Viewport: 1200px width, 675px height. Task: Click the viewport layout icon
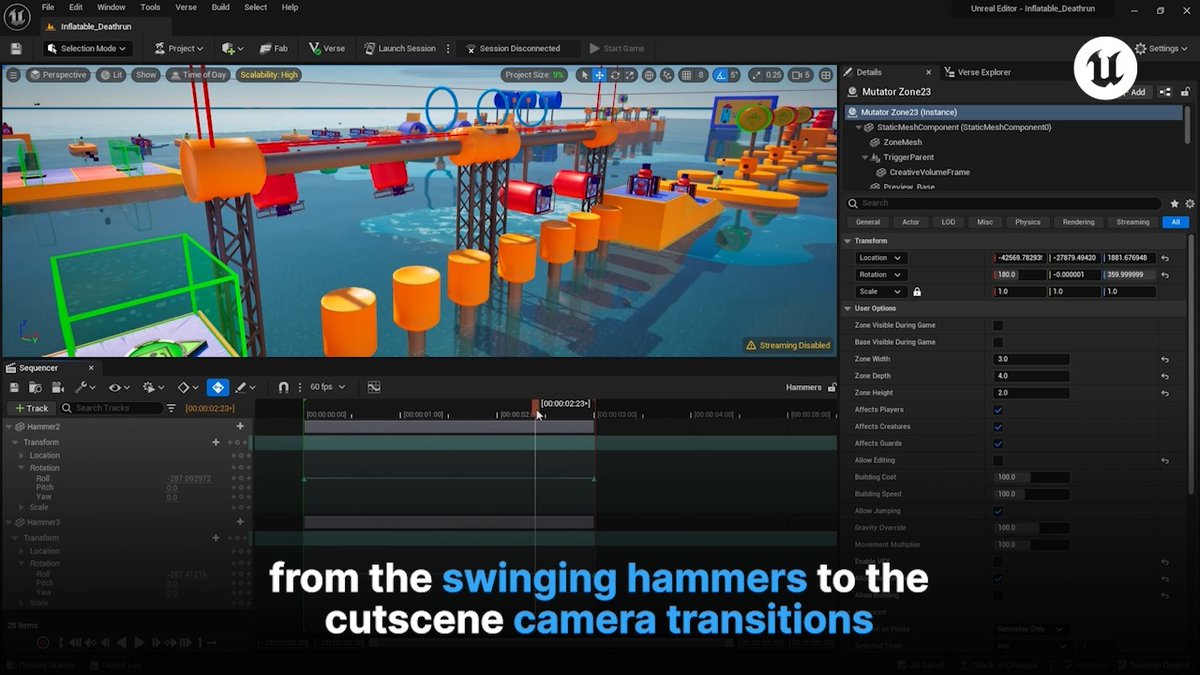point(827,75)
